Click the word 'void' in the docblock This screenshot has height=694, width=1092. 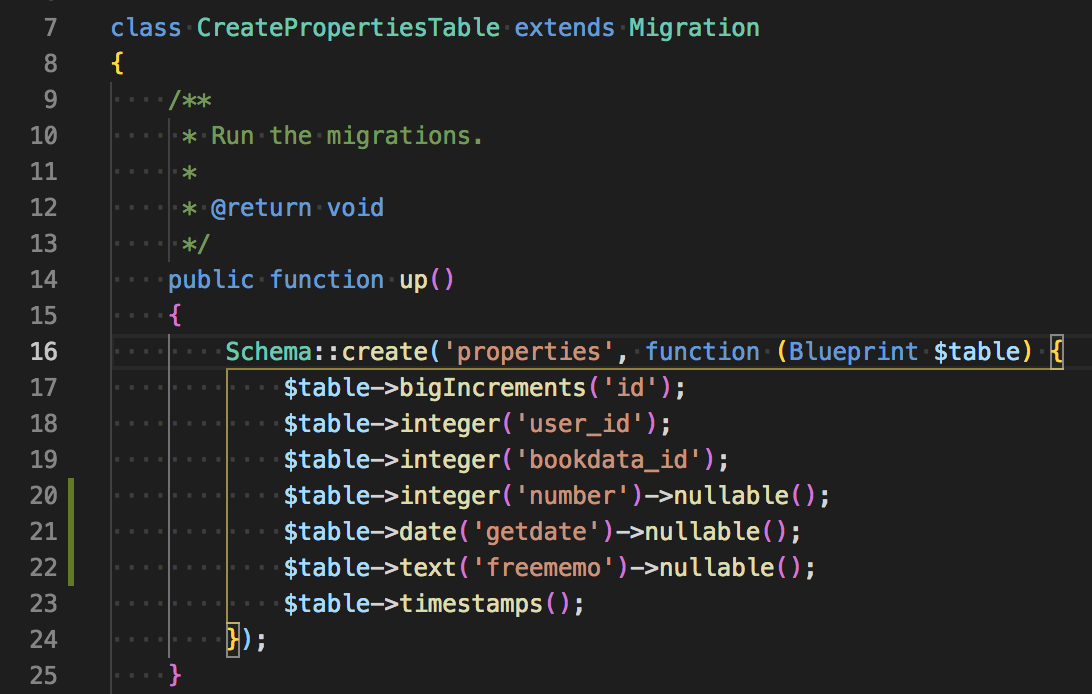(355, 207)
